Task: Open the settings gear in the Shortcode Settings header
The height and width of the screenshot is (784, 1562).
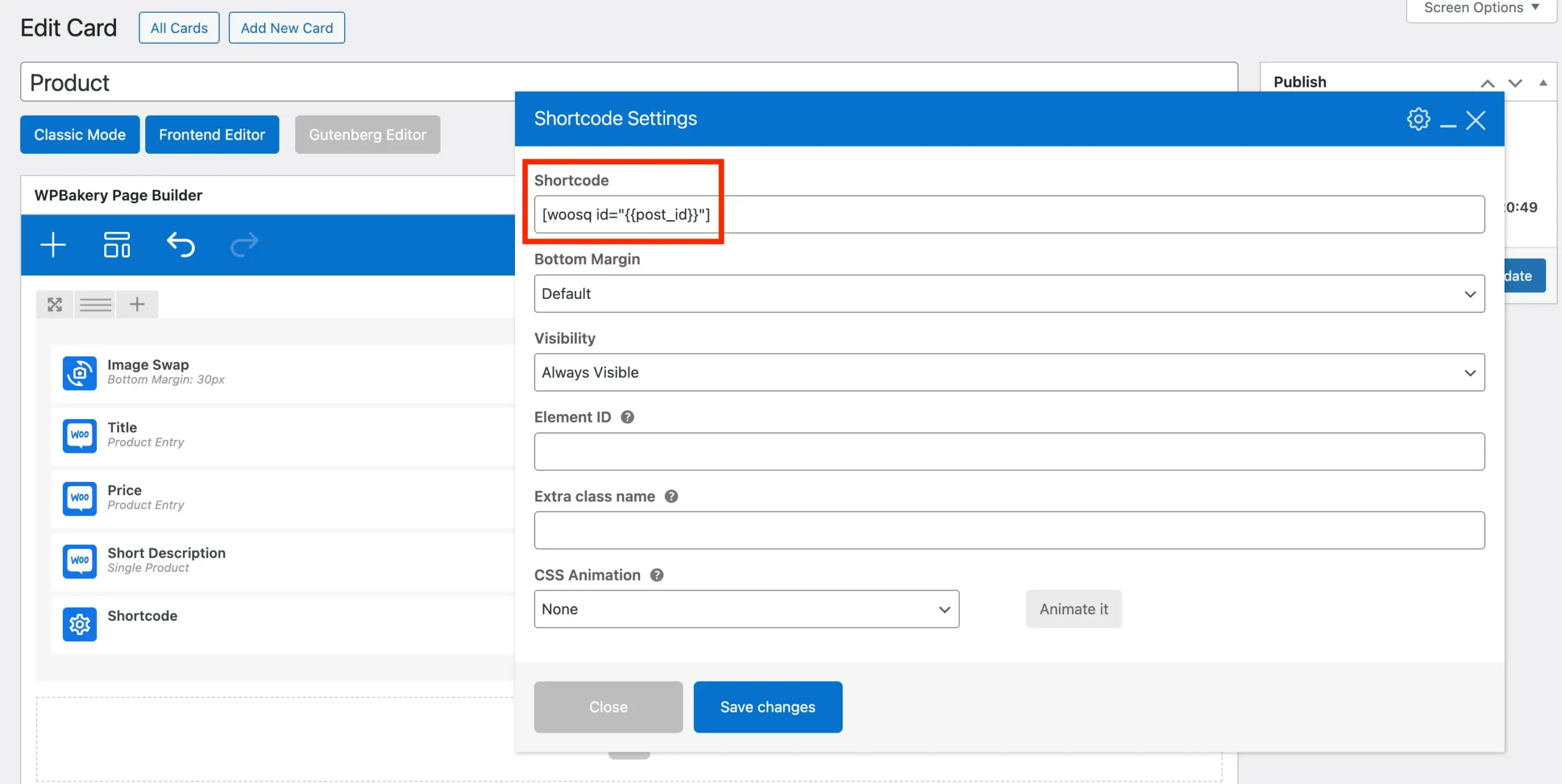Action: click(1418, 120)
